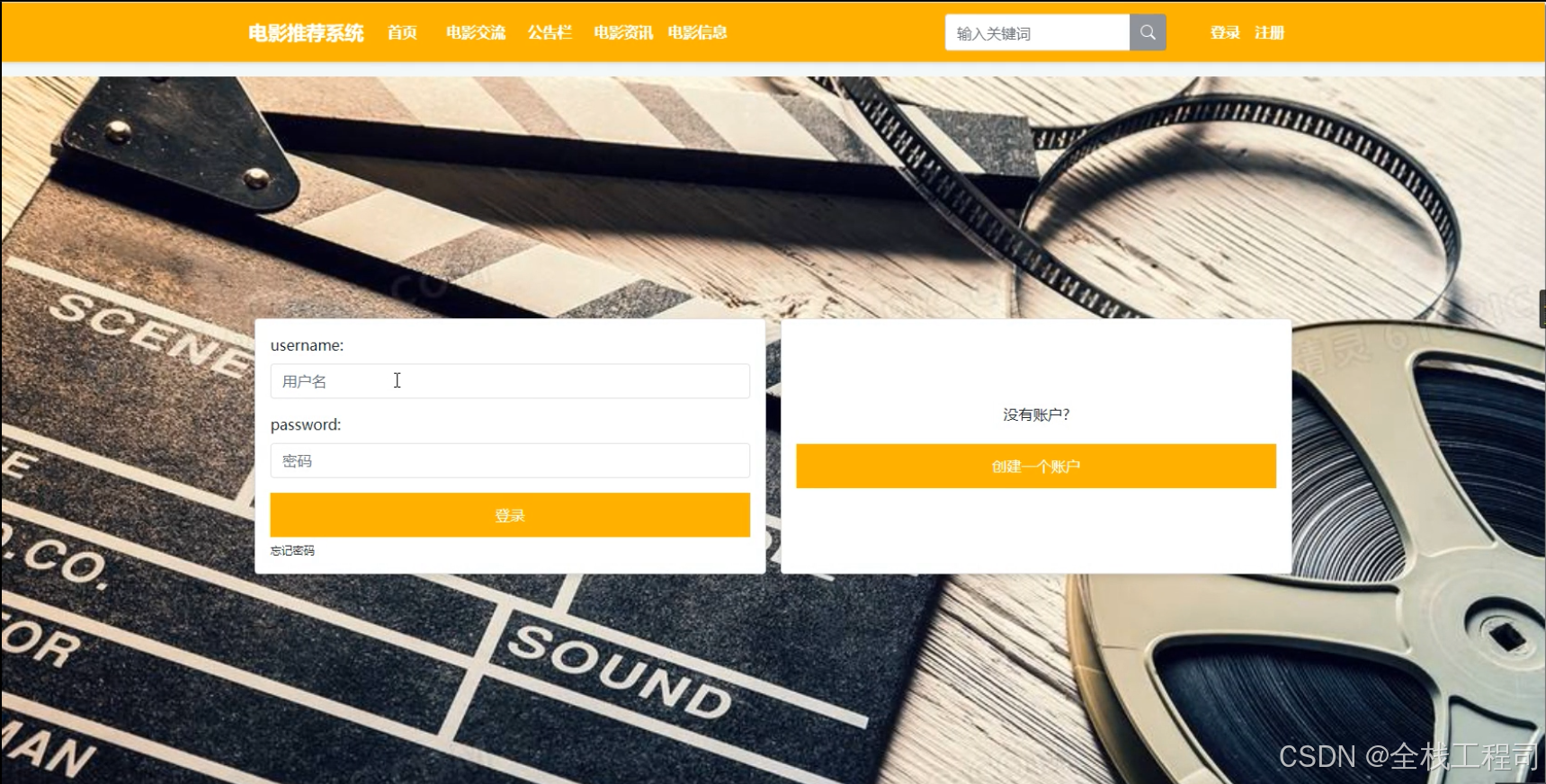Click the 电影推荐系统 site title
The height and width of the screenshot is (784, 1546).
pyautogui.click(x=306, y=33)
